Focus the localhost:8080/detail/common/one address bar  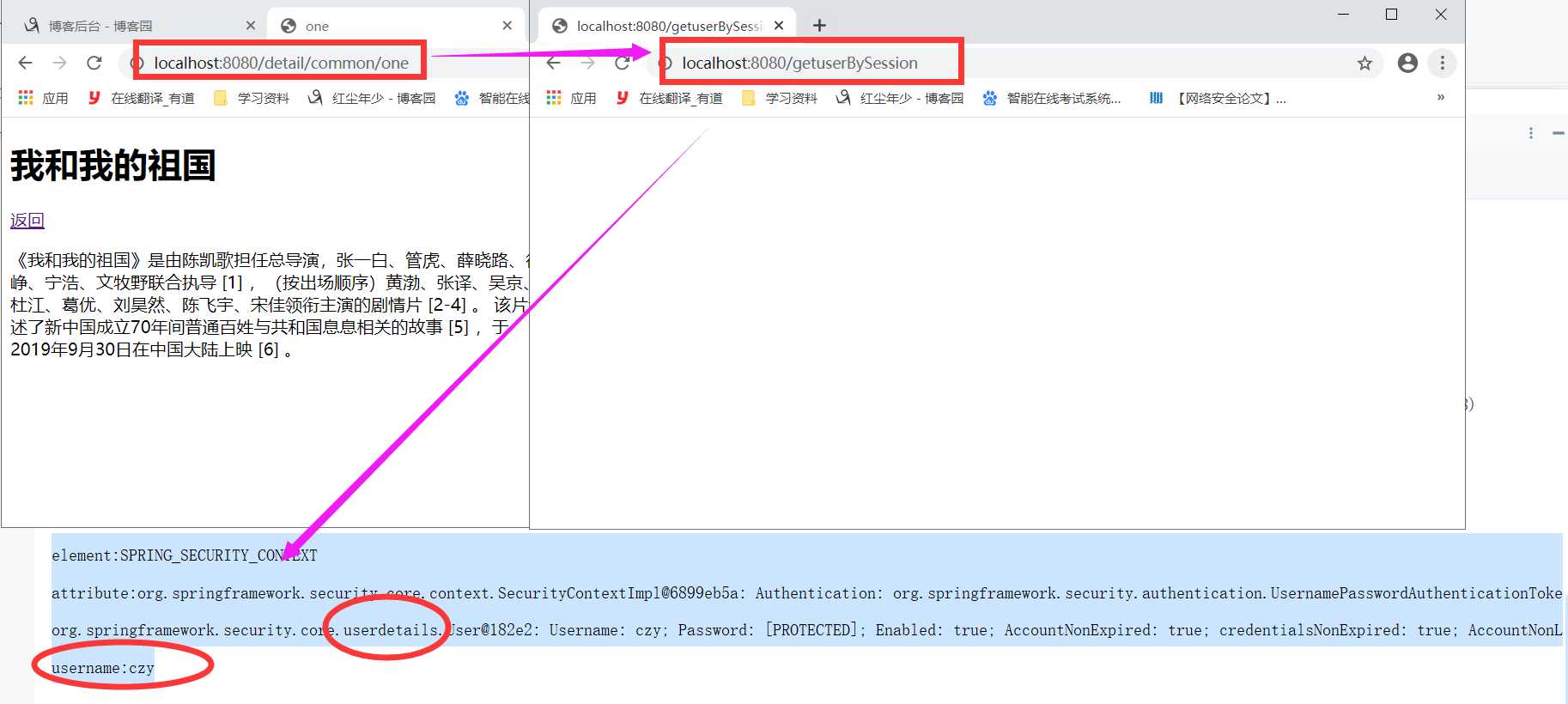point(281,63)
